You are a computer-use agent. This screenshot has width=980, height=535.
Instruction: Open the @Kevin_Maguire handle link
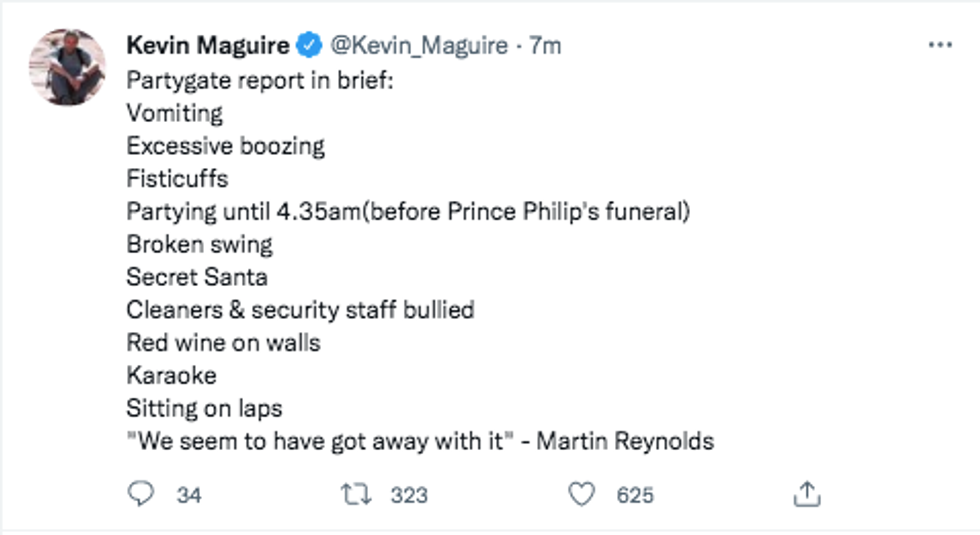coord(418,46)
